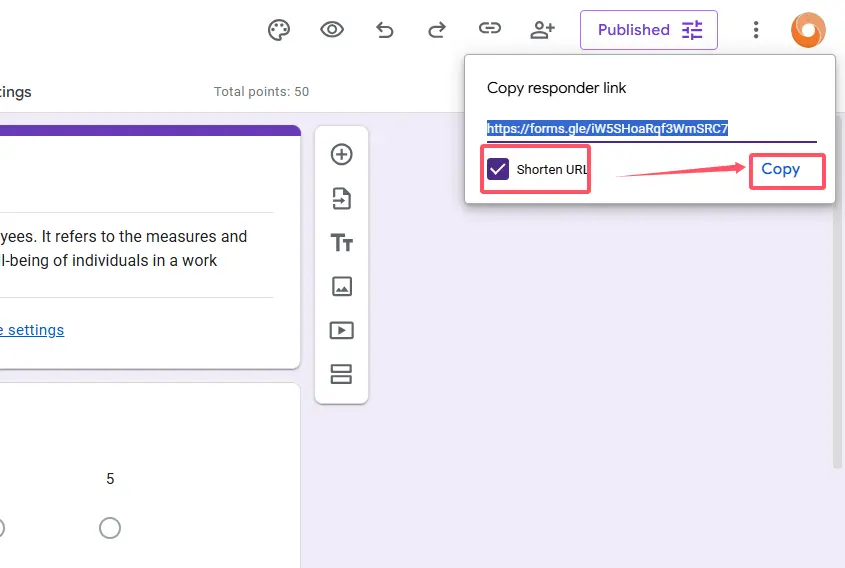The height and width of the screenshot is (568, 845).
Task: Add title and description
Action: pyautogui.click(x=342, y=243)
